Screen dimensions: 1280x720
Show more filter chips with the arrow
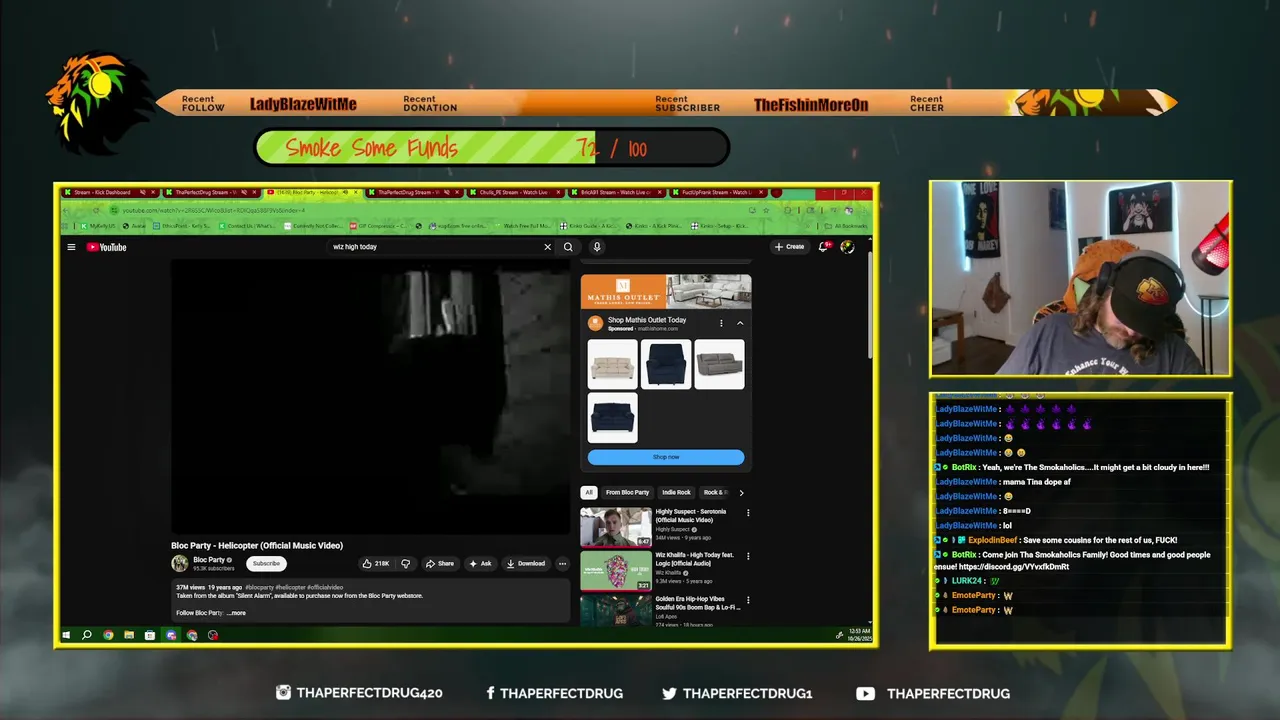click(741, 492)
